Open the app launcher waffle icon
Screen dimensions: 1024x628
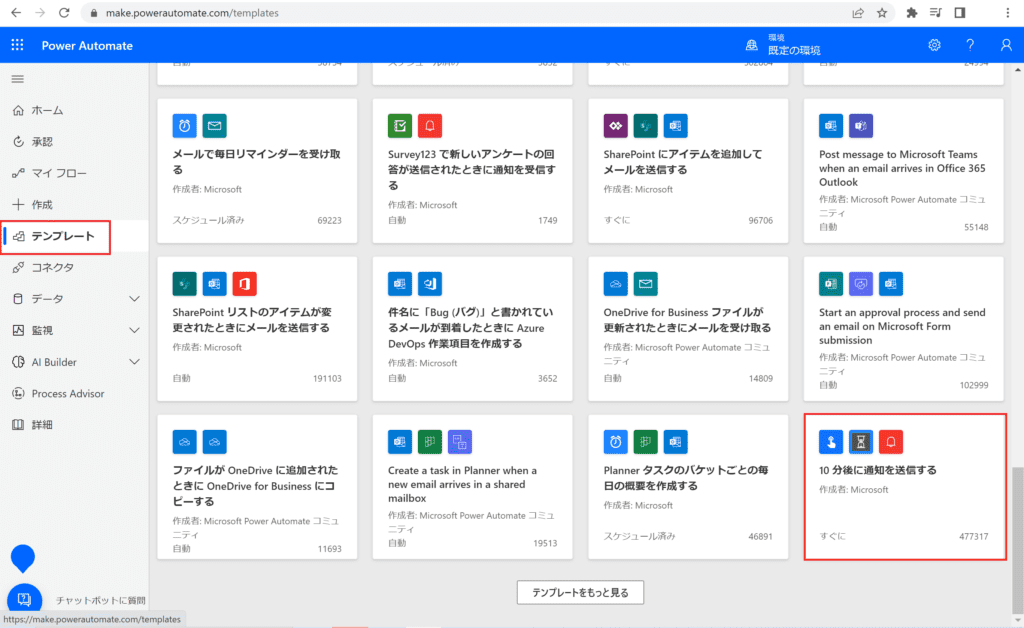[x=17, y=45]
